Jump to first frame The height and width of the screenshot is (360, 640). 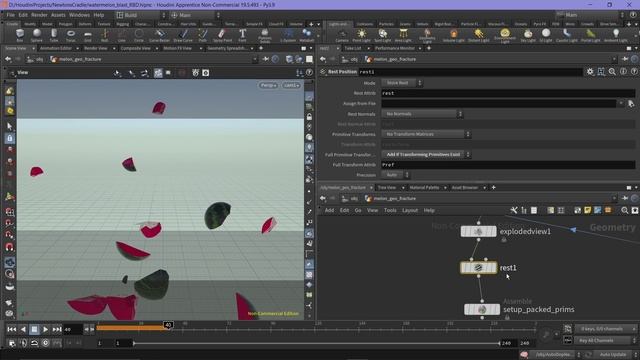pyautogui.click(x=11, y=329)
